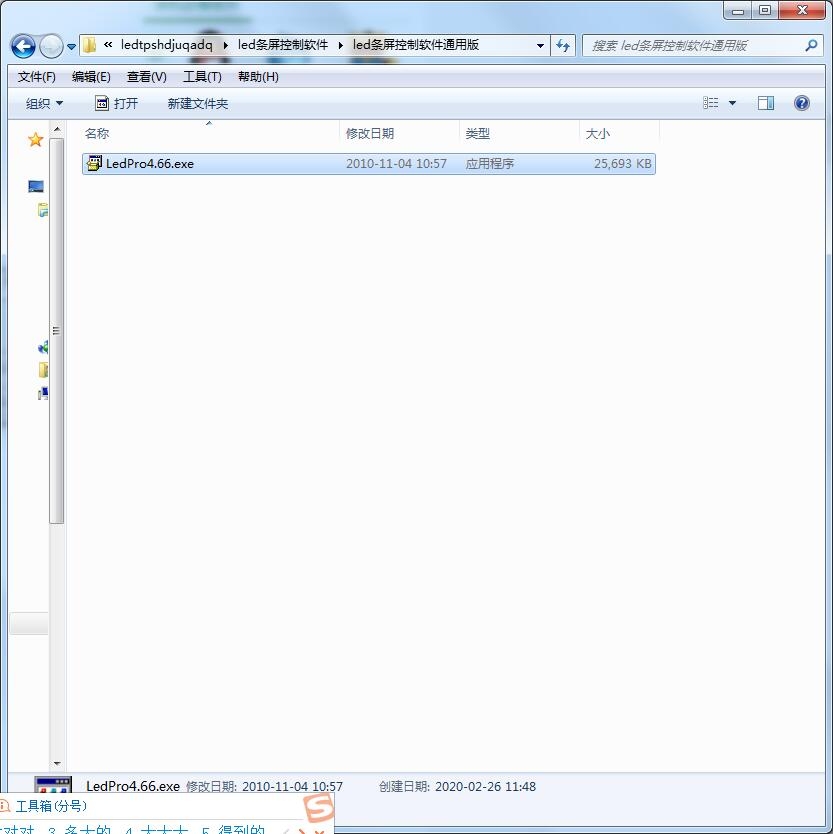833x834 pixels.
Task: Go back with the Back arrow button
Action: pyautogui.click(x=23, y=46)
